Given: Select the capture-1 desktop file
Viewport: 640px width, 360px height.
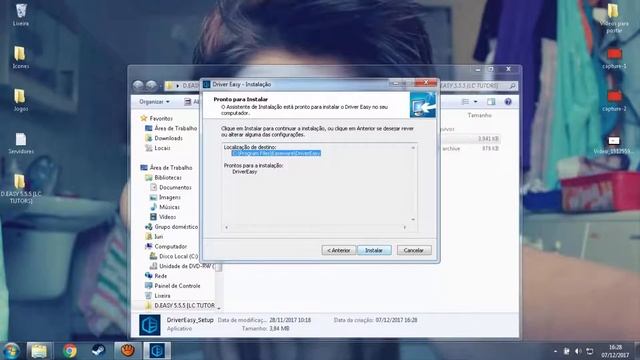Looking at the screenshot, I should click(614, 58).
